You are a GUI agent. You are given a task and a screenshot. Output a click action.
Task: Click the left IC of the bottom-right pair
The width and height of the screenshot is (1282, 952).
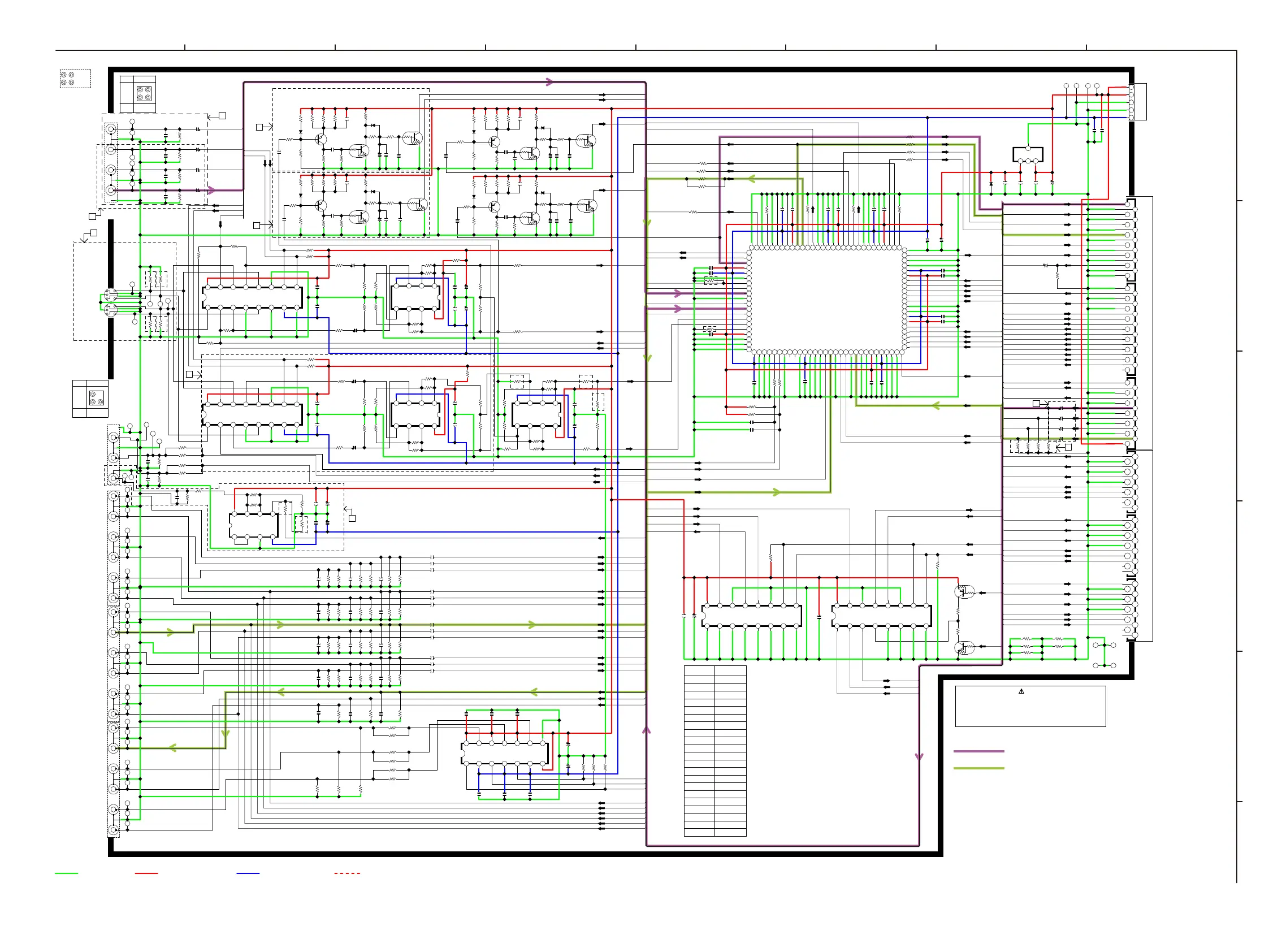(751, 616)
